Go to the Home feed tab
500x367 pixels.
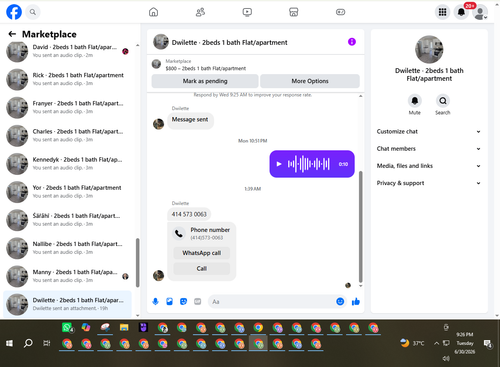pyautogui.click(x=153, y=12)
